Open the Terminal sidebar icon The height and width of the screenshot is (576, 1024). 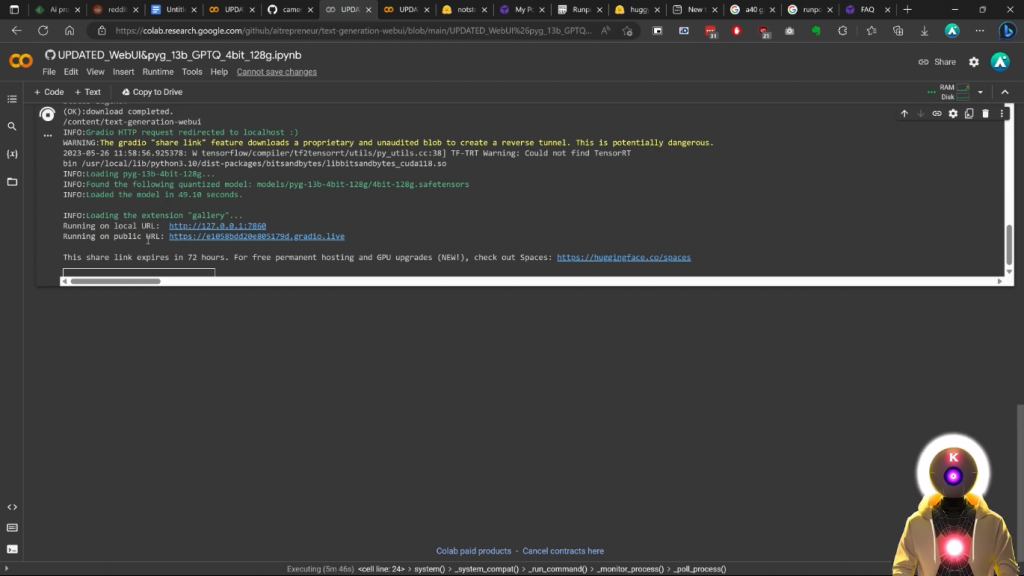tap(12, 549)
